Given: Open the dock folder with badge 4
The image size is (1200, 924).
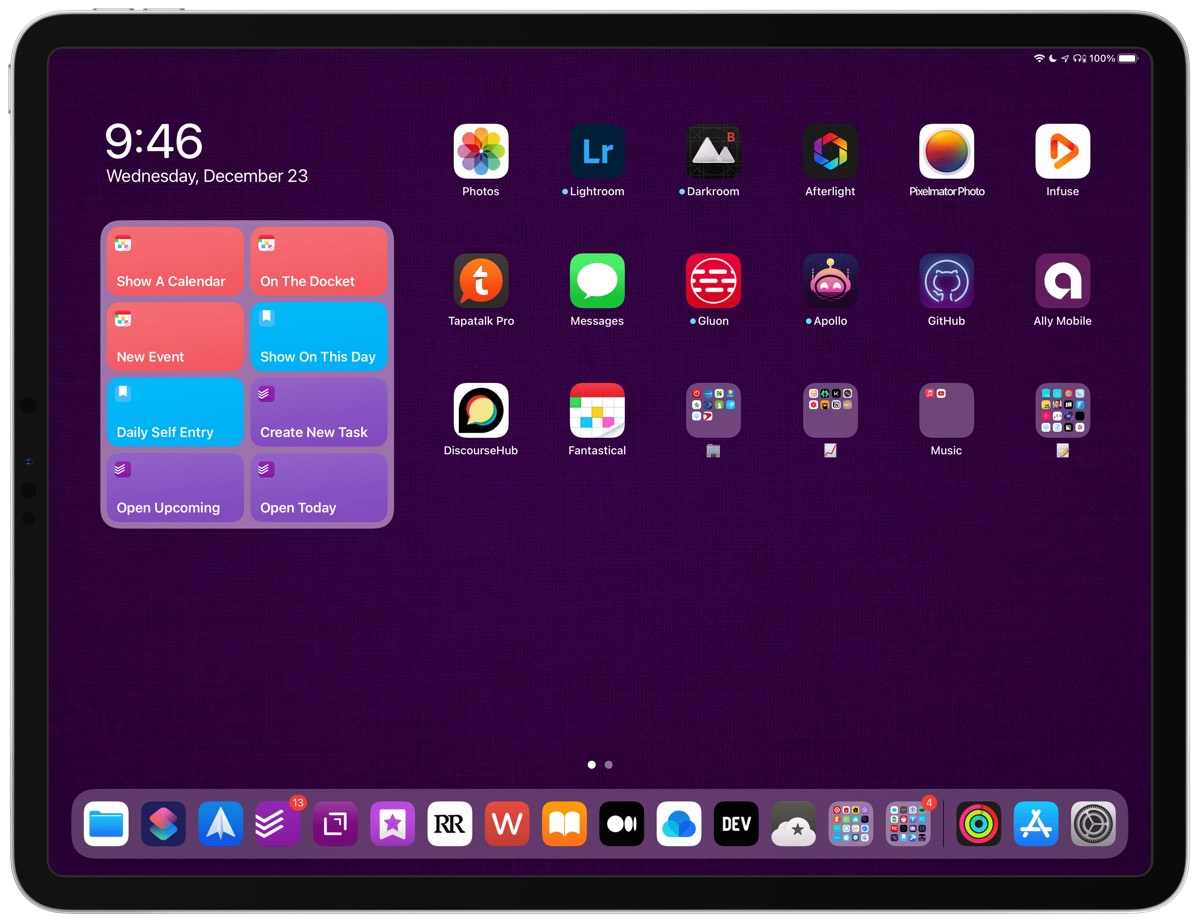Looking at the screenshot, I should coord(908,824).
